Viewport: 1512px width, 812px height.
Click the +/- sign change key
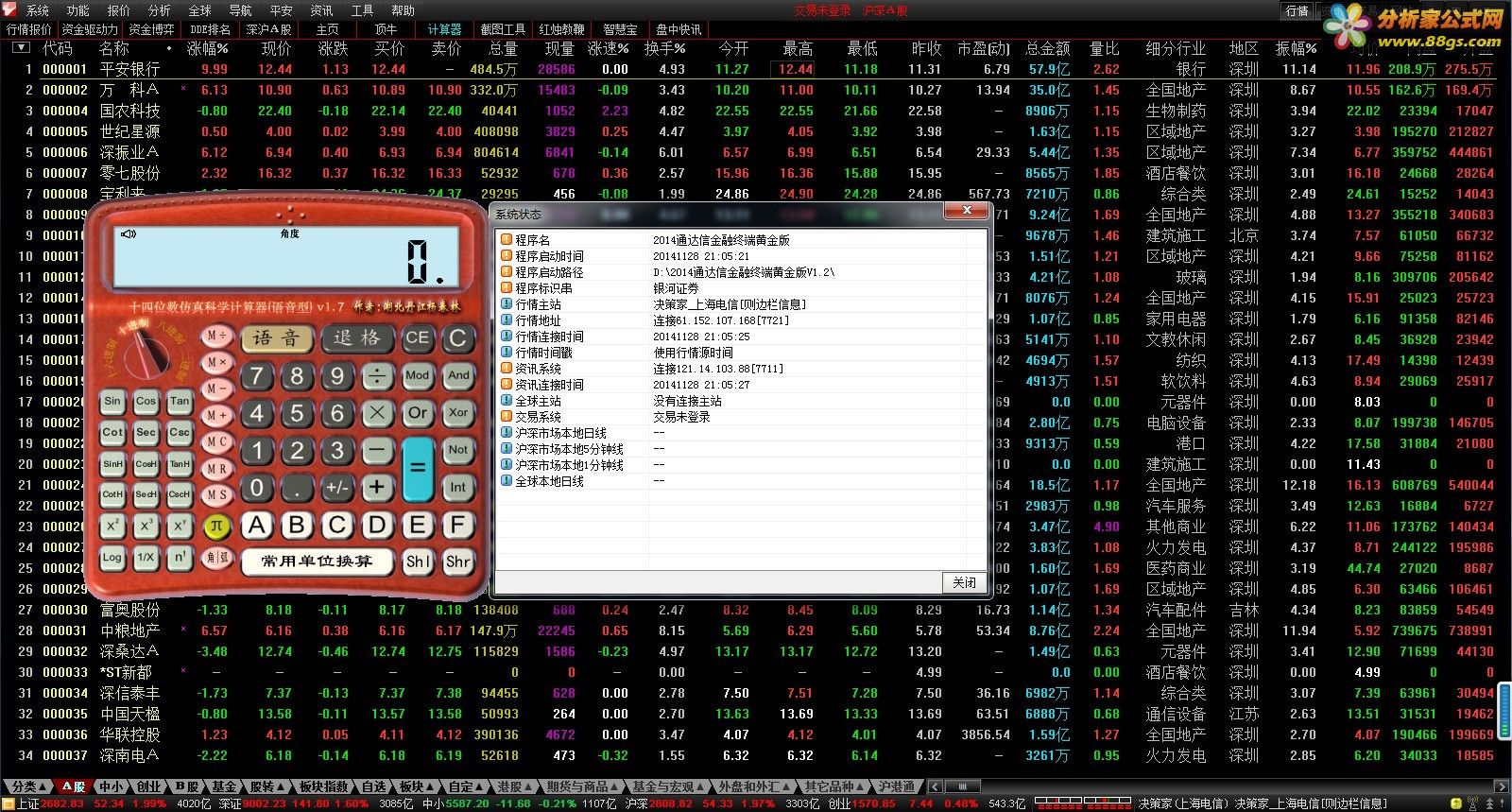click(337, 488)
